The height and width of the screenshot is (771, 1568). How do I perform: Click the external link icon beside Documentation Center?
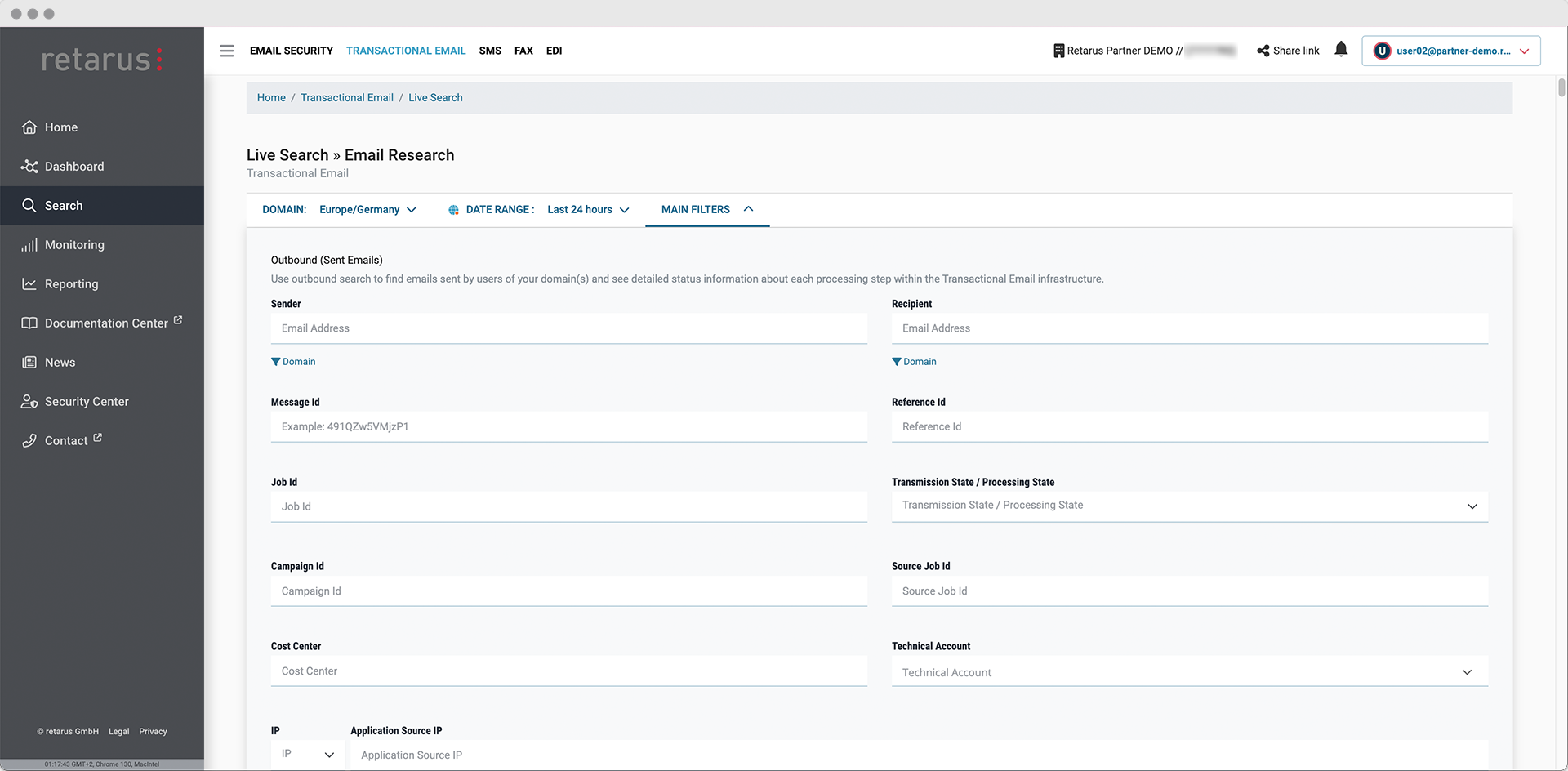[178, 320]
